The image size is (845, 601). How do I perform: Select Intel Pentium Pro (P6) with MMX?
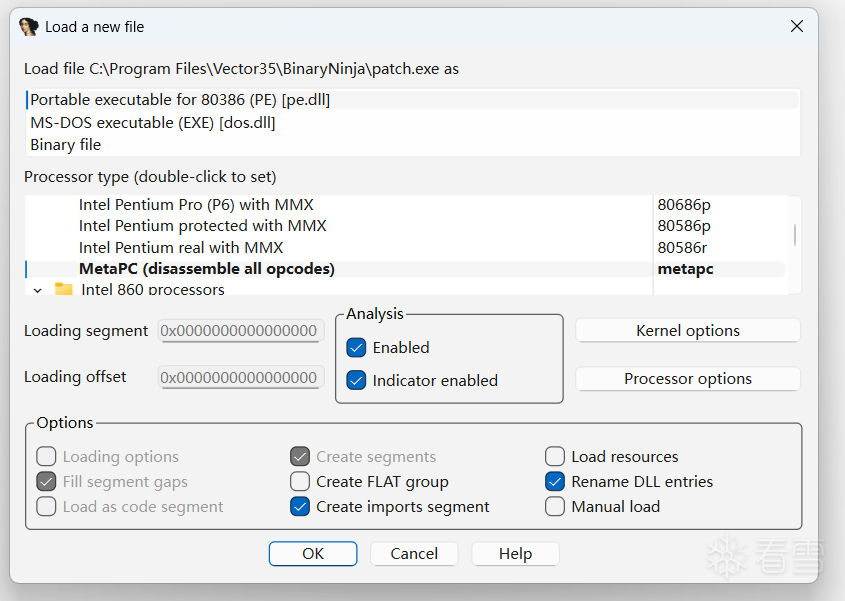(x=182, y=205)
